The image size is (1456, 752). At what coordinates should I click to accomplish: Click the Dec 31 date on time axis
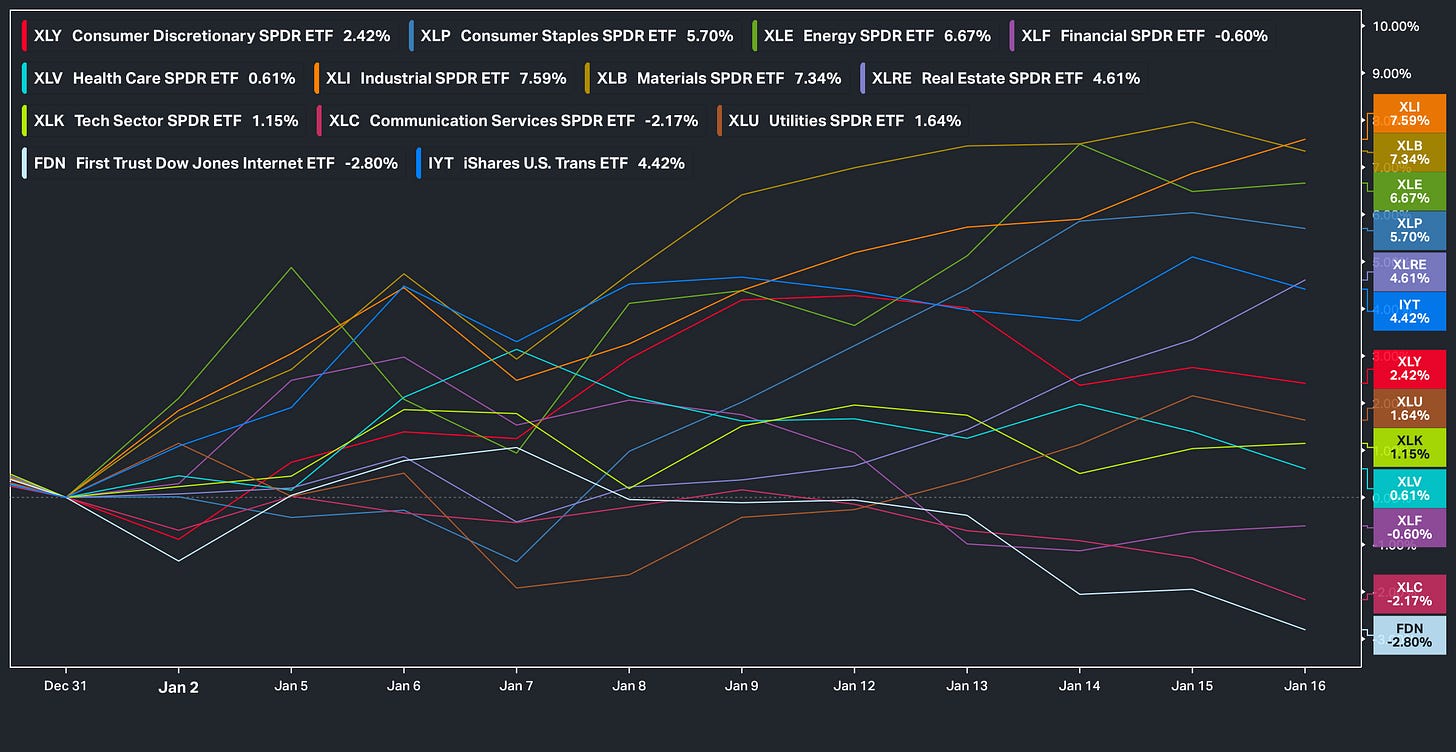pos(66,686)
